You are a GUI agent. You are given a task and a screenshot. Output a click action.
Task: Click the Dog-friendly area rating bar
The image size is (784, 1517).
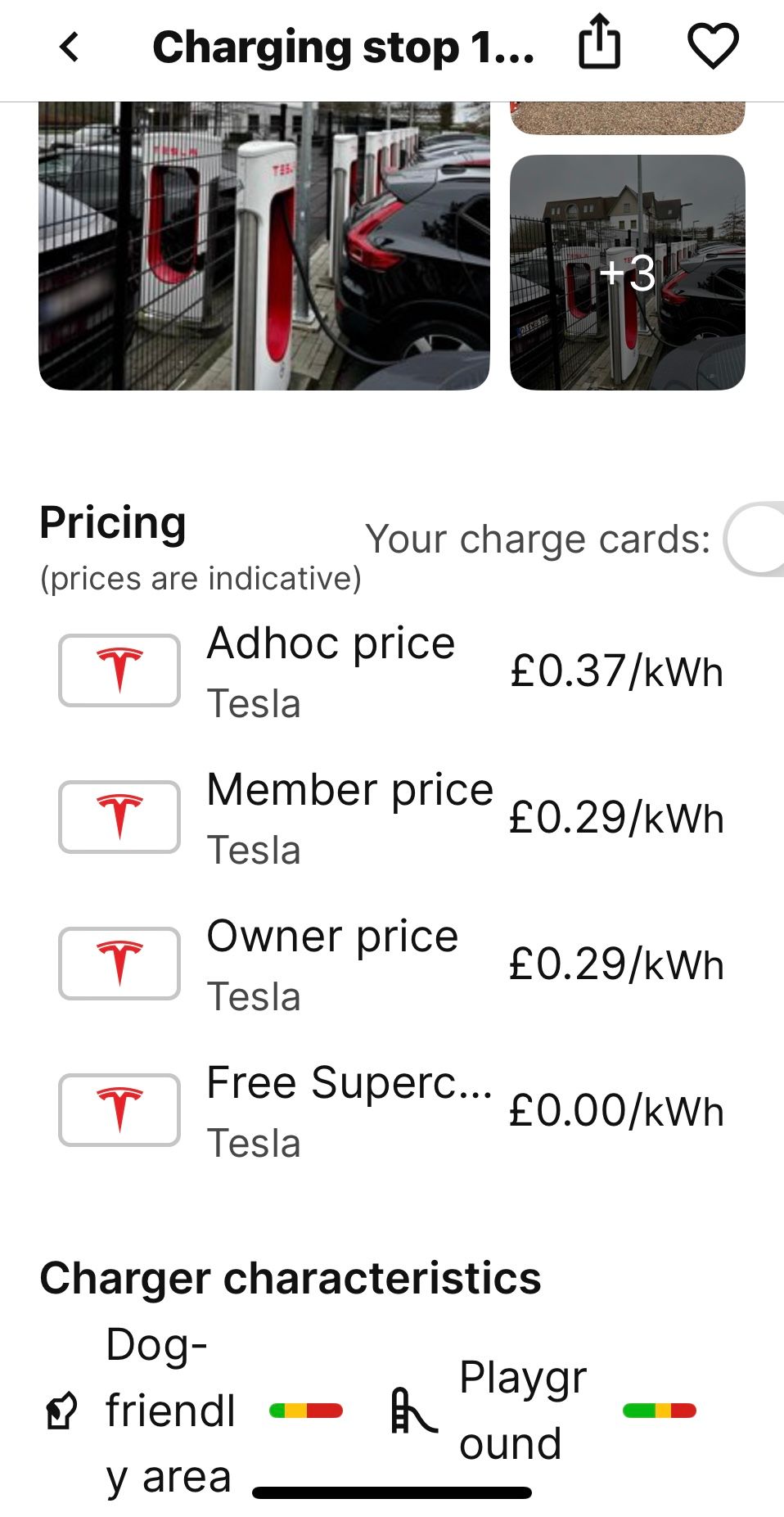(306, 1411)
